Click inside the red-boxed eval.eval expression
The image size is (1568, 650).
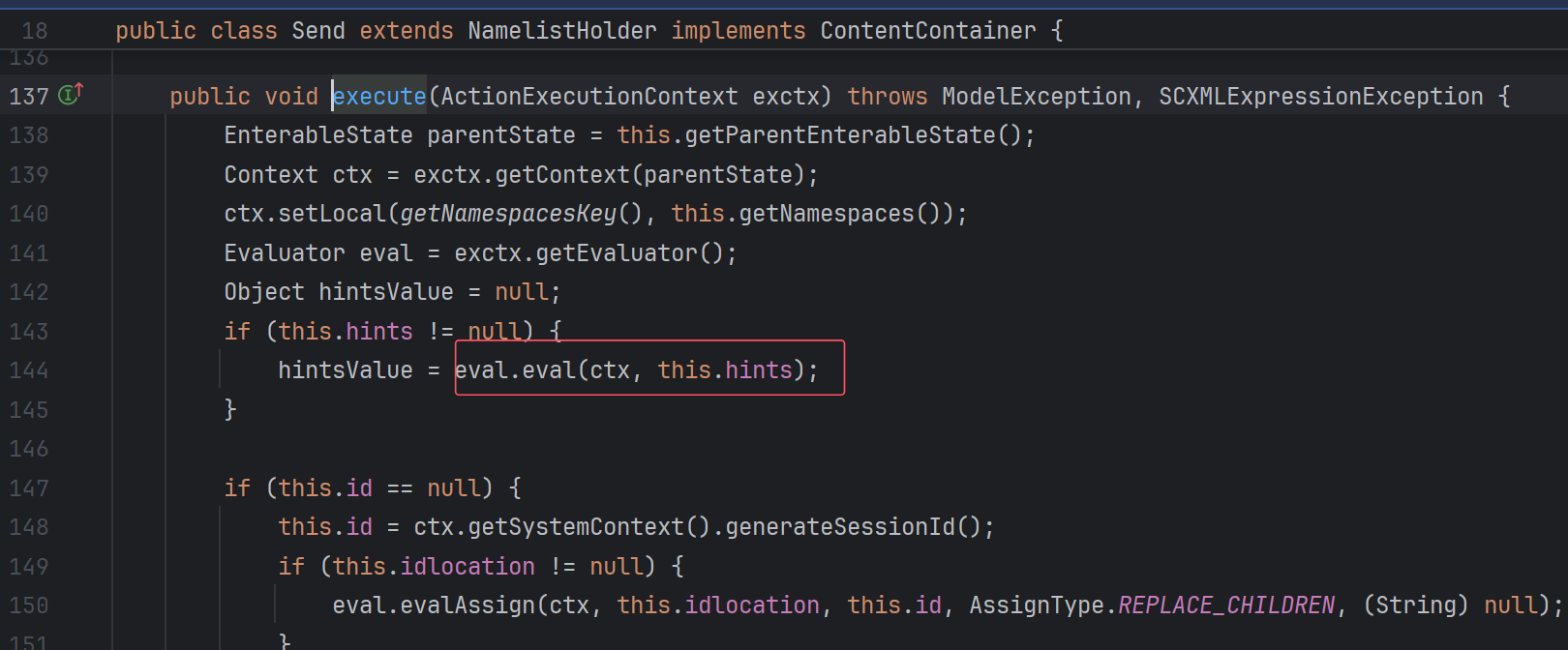point(637,370)
